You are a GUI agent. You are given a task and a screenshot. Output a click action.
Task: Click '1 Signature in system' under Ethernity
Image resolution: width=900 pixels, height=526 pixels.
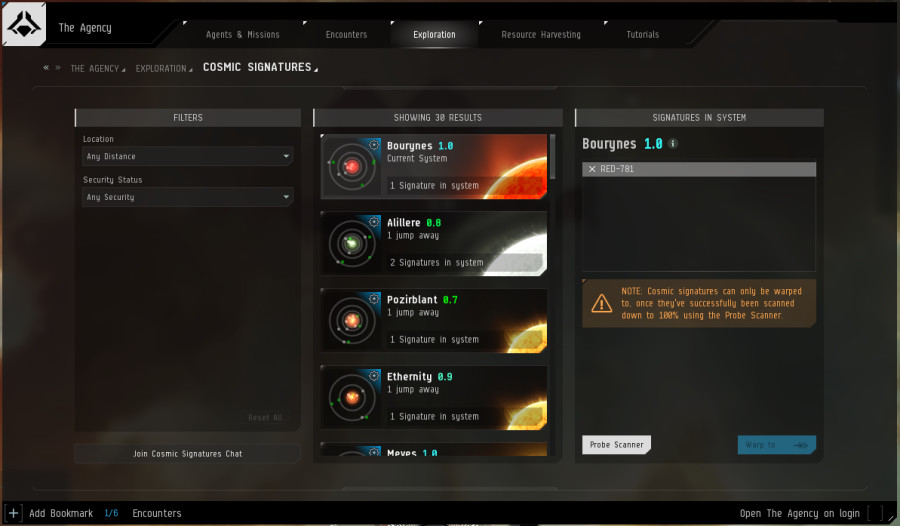pos(434,416)
